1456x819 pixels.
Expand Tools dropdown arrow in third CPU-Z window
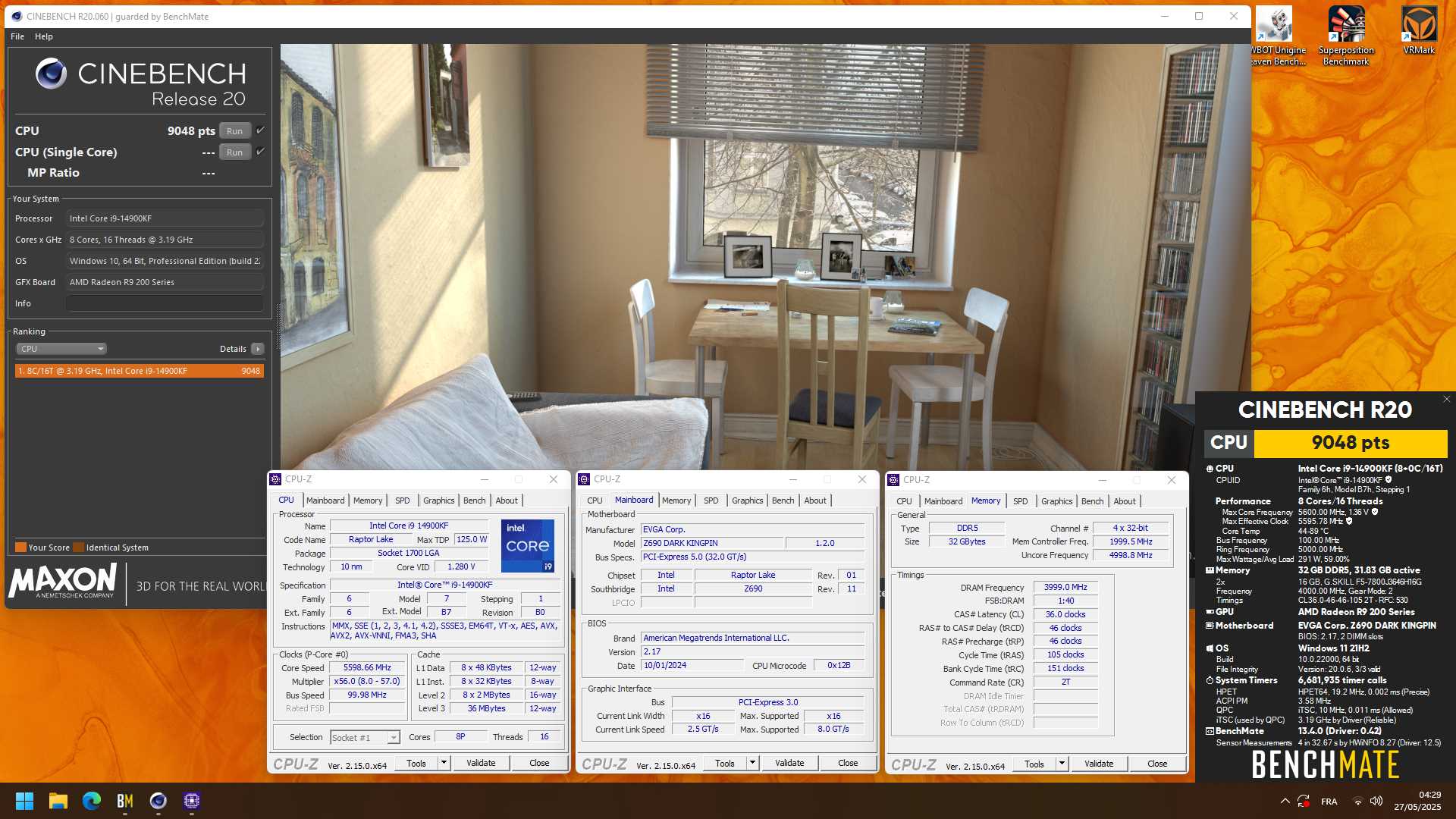1062,764
